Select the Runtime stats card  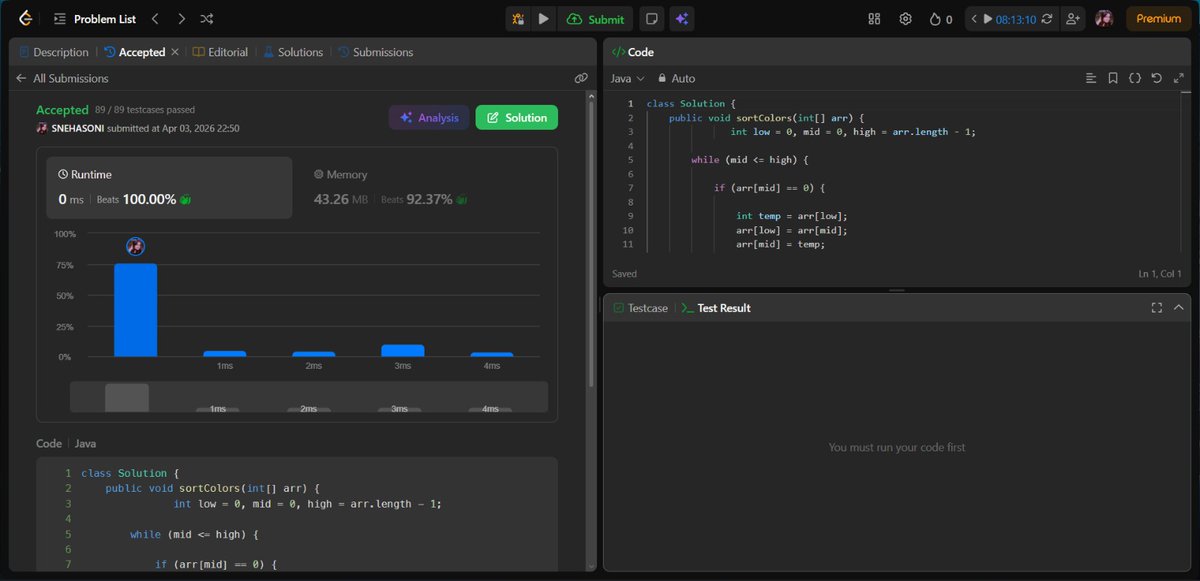[x=169, y=187]
